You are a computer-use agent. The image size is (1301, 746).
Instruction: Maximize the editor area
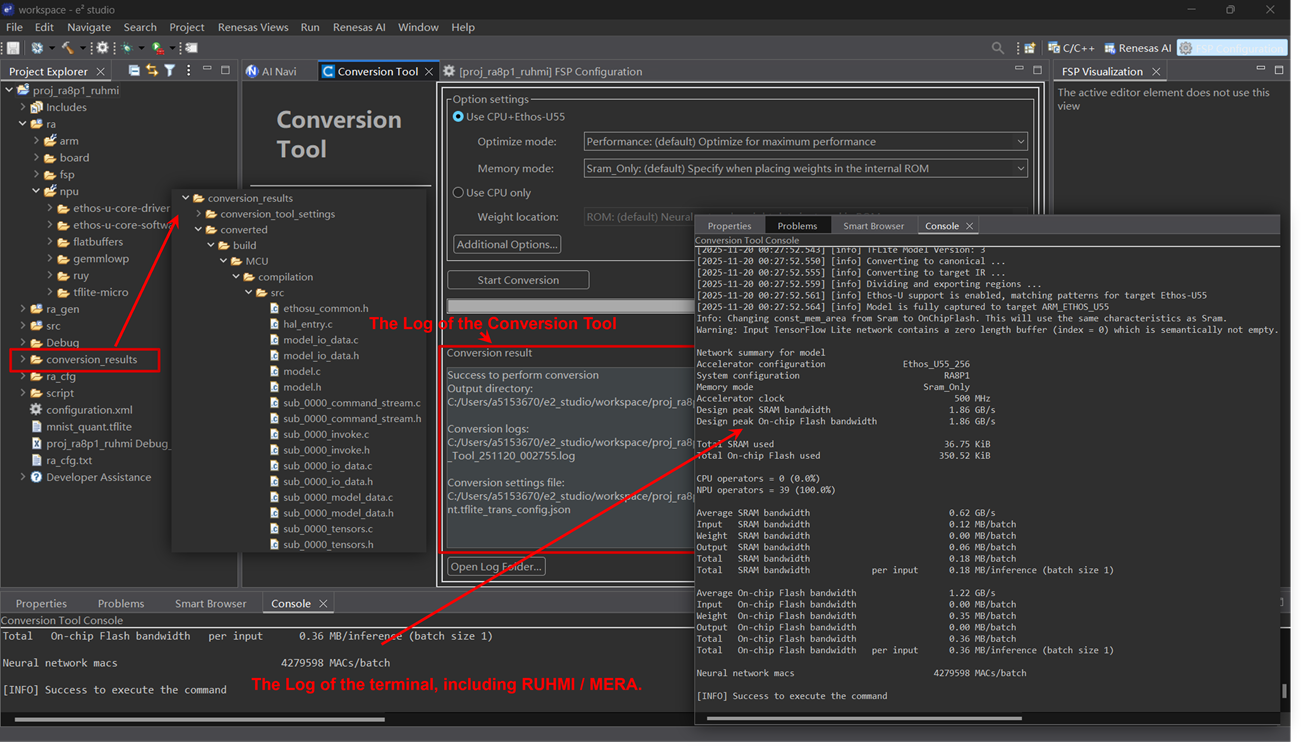tap(1038, 70)
